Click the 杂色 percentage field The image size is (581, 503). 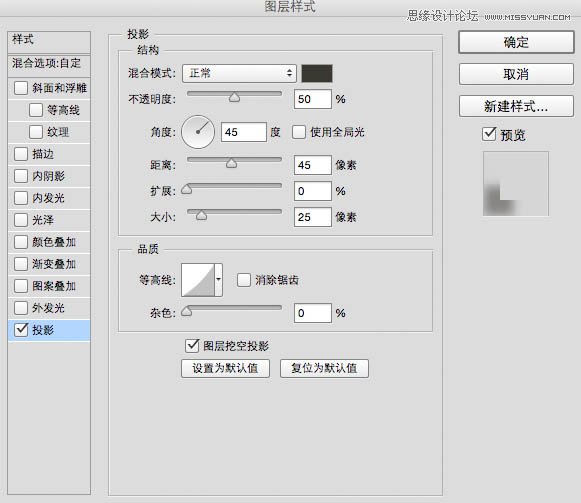pos(313,313)
